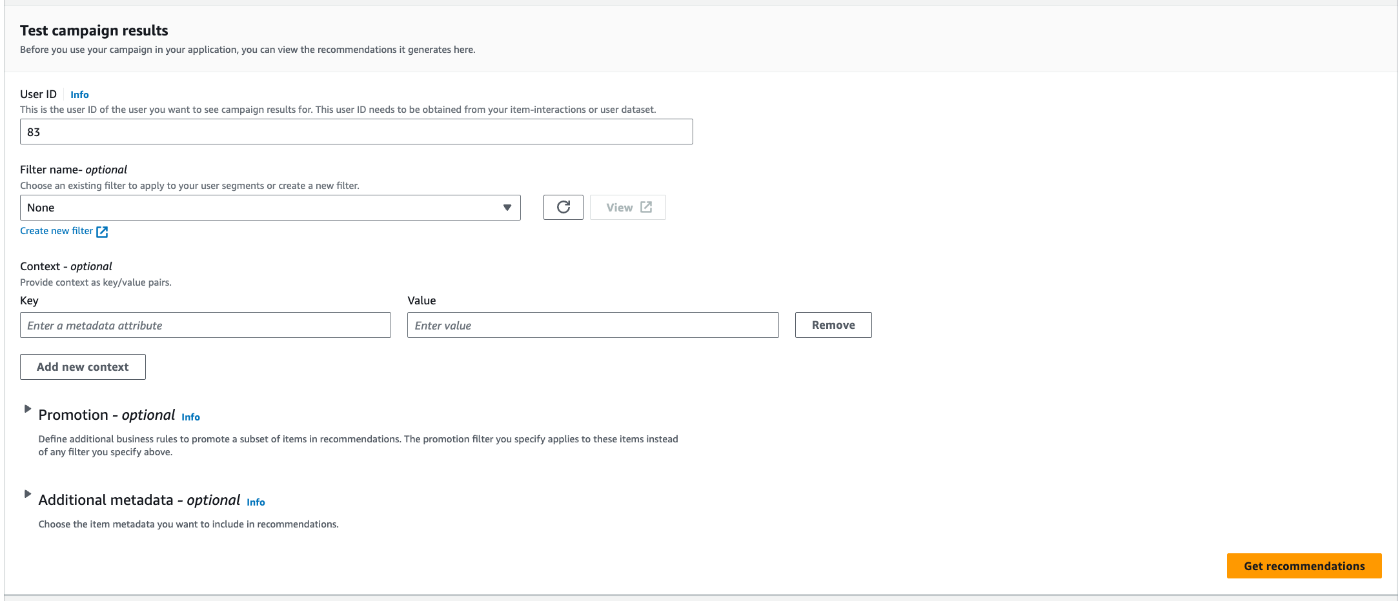Image resolution: width=1400 pixels, height=601 pixels.
Task: Remove the context key/value pair
Action: [x=833, y=325]
